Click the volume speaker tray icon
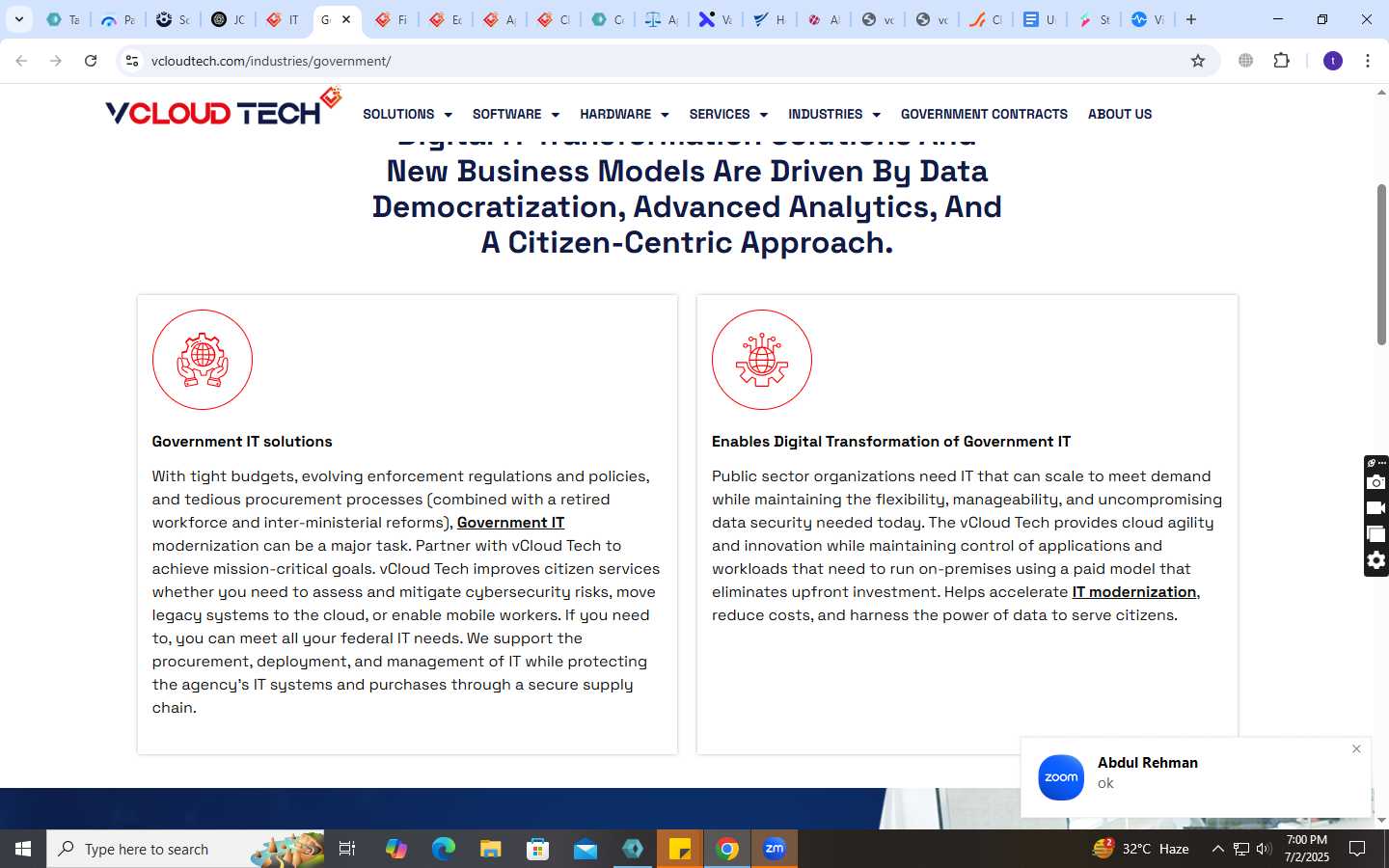The width and height of the screenshot is (1389, 868). click(x=1264, y=849)
